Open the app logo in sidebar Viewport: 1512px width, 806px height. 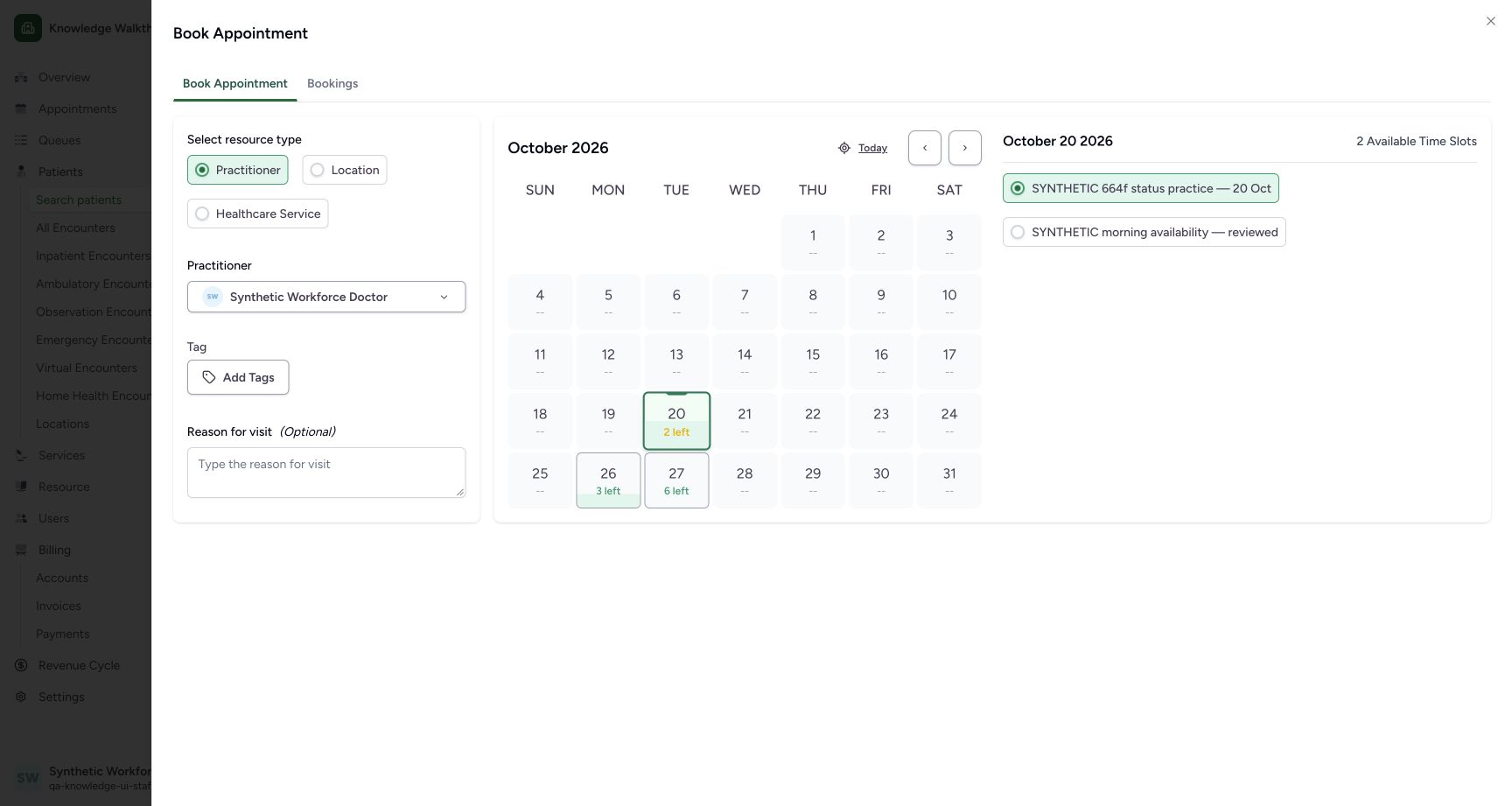point(28,28)
